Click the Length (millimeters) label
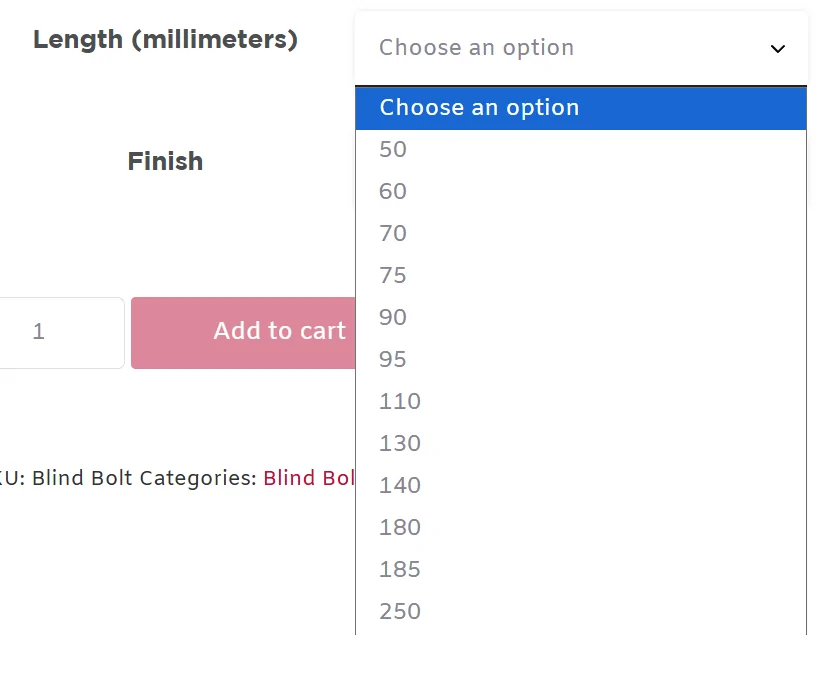831x684 pixels. [165, 40]
